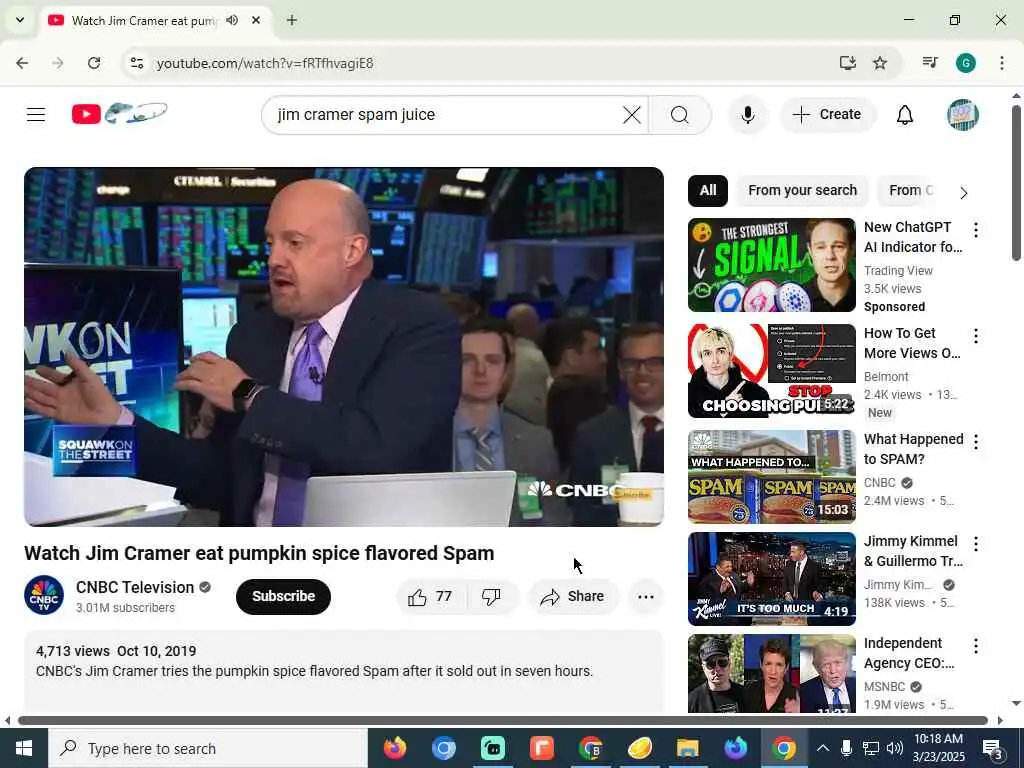The width and height of the screenshot is (1024, 768).
Task: Open Firefox from the taskbar
Action: (395, 748)
